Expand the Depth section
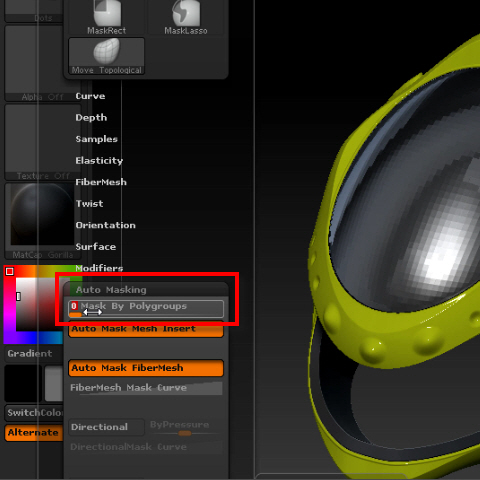480x480 pixels. [91, 118]
